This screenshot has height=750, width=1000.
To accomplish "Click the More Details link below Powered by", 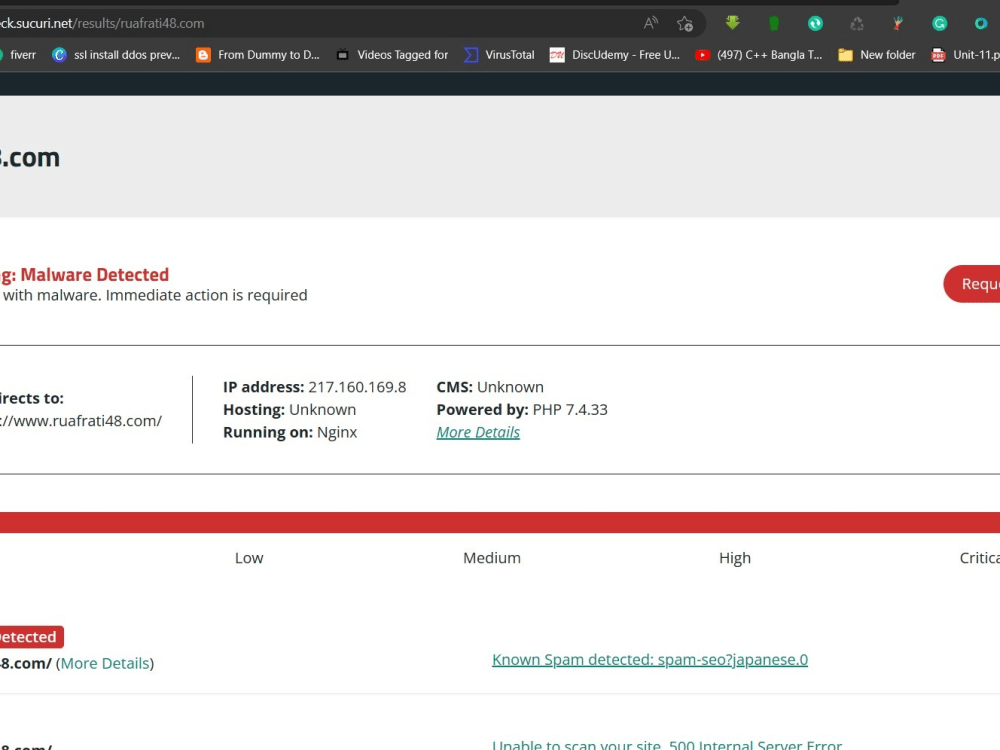I will 477,432.
